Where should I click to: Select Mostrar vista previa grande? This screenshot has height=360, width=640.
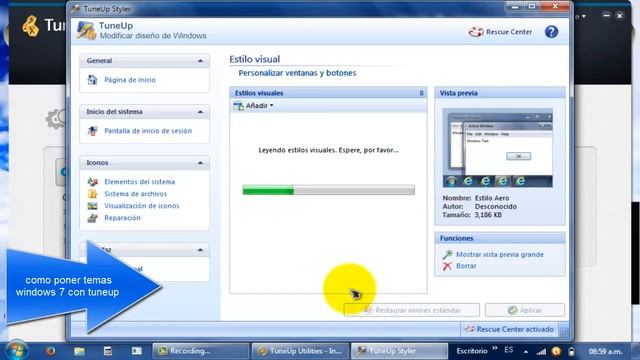point(500,254)
